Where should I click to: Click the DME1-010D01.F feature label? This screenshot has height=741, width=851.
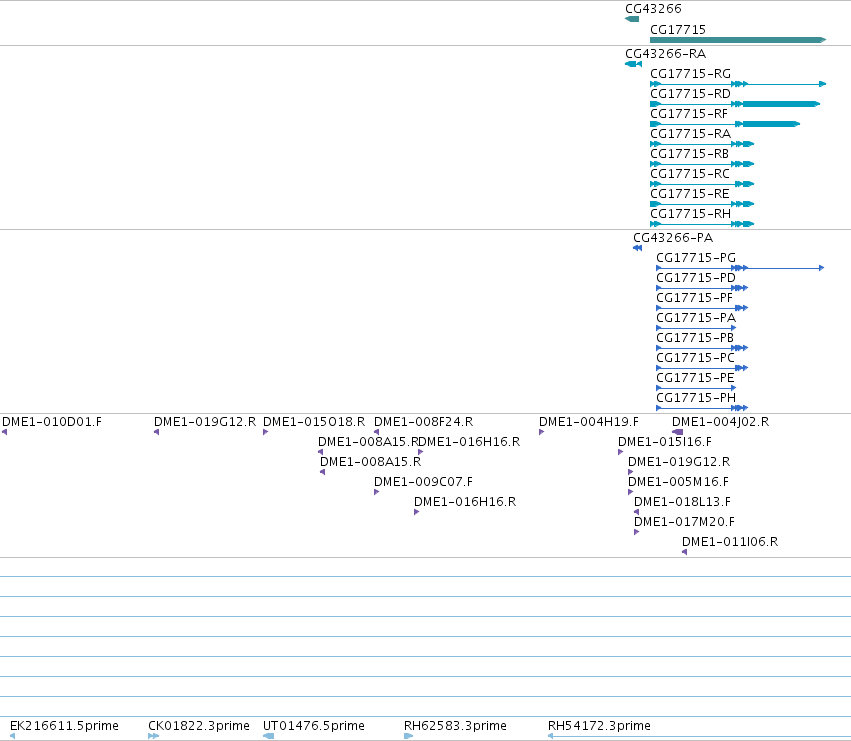pos(52,422)
